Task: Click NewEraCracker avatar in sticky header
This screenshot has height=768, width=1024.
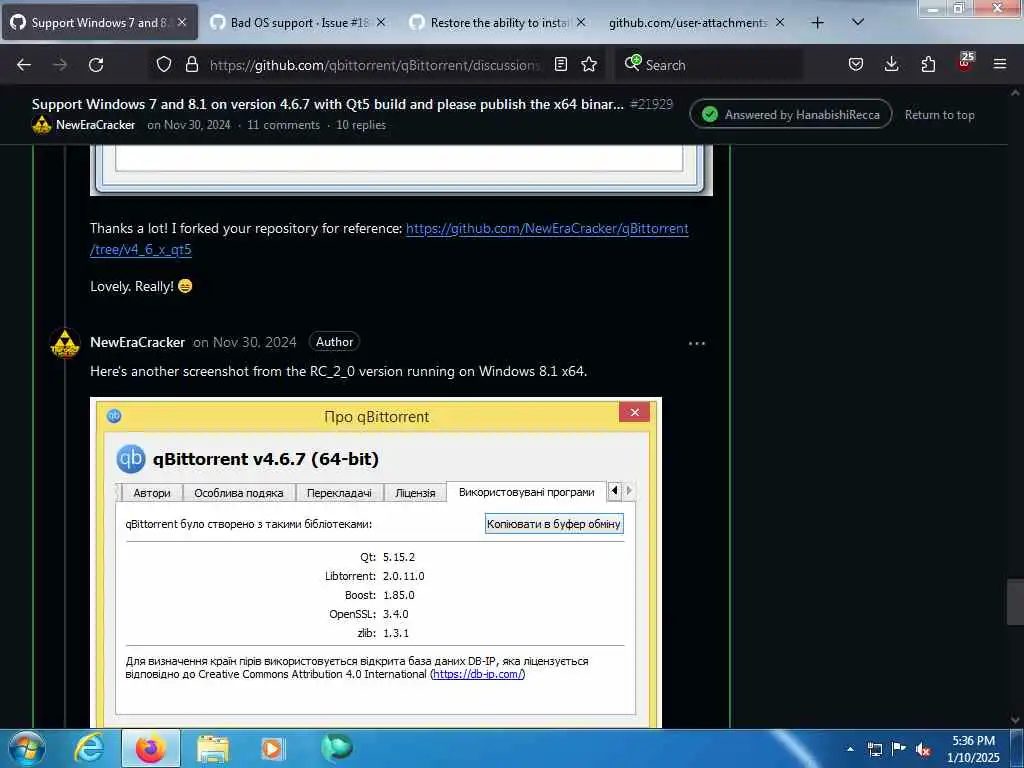Action: pyautogui.click(x=42, y=125)
